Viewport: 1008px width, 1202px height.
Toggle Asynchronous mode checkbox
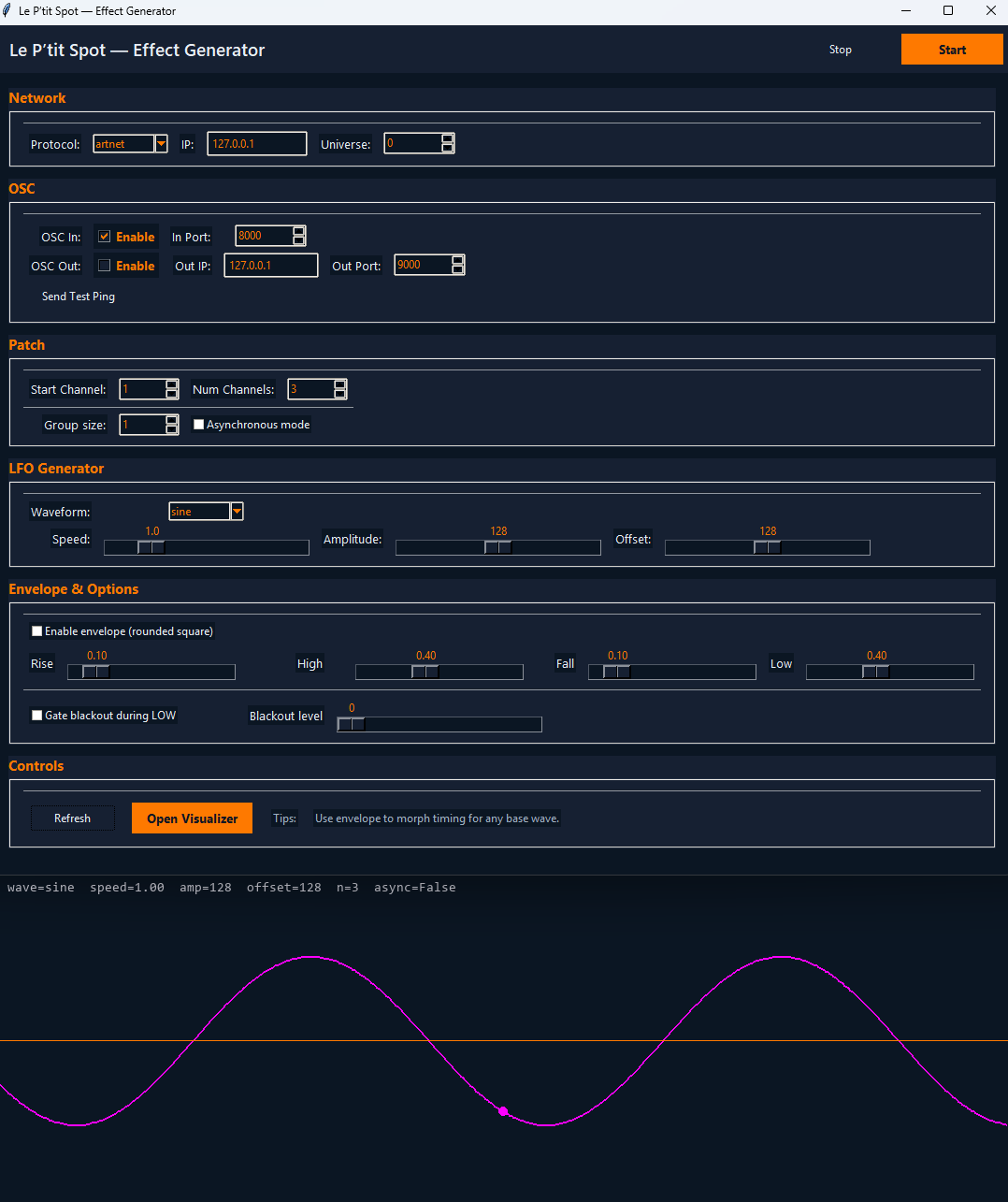click(x=199, y=425)
